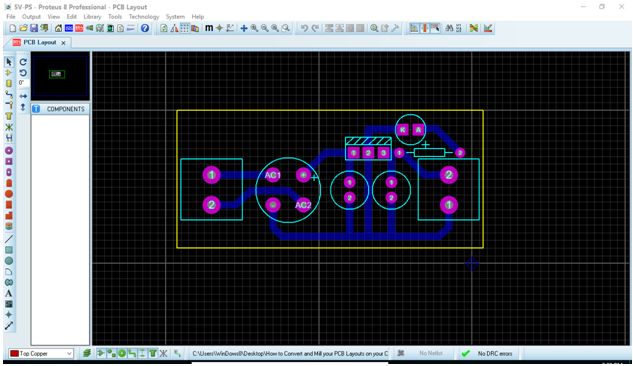The image size is (633, 366).
Task: Open the Output menu
Action: [31, 17]
